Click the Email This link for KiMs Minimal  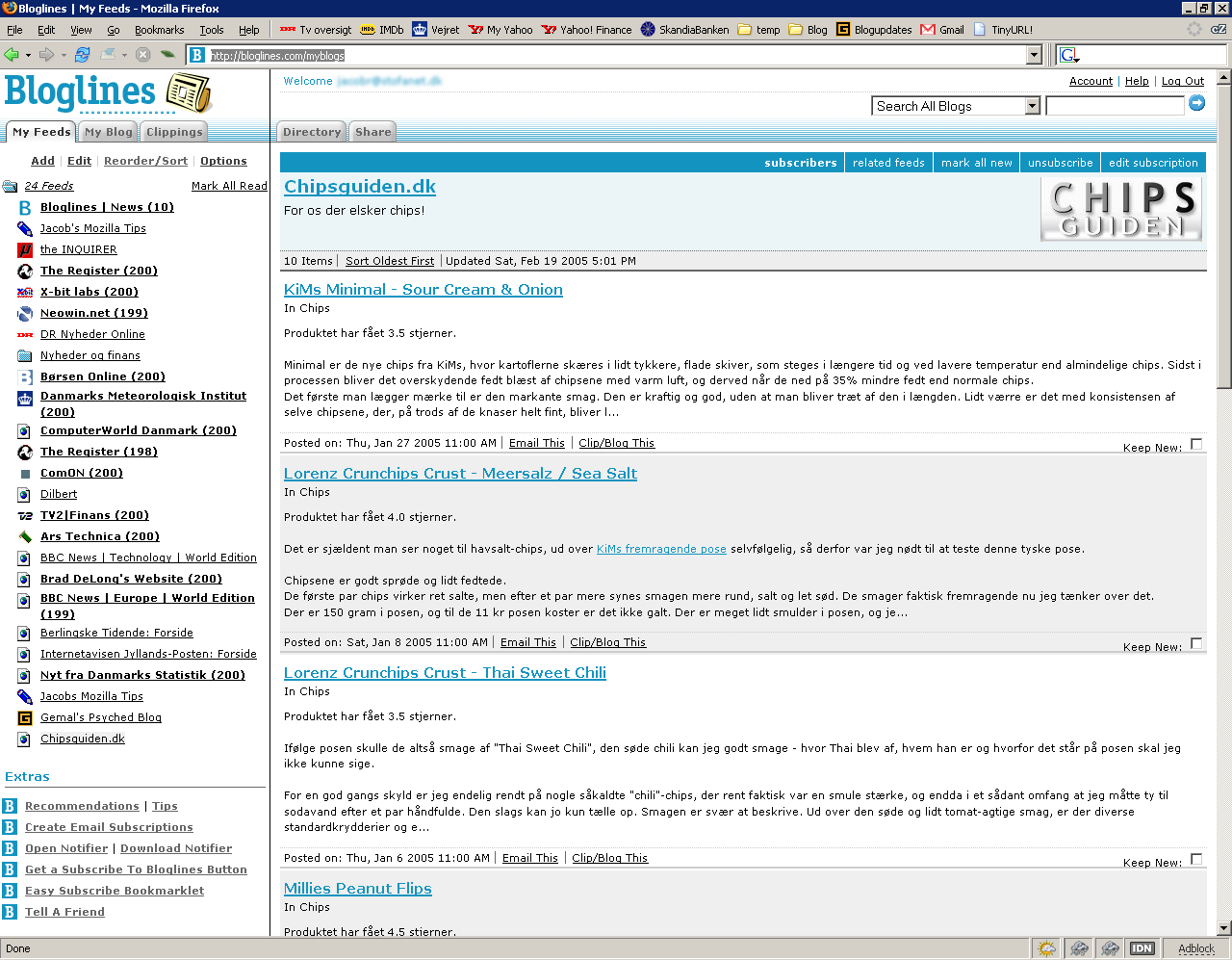(x=537, y=443)
